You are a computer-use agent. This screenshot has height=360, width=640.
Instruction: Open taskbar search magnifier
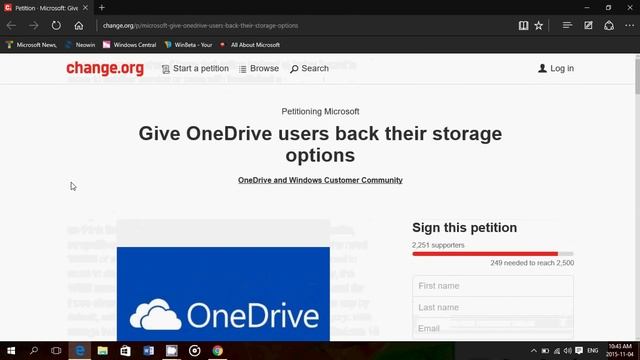tap(34, 351)
